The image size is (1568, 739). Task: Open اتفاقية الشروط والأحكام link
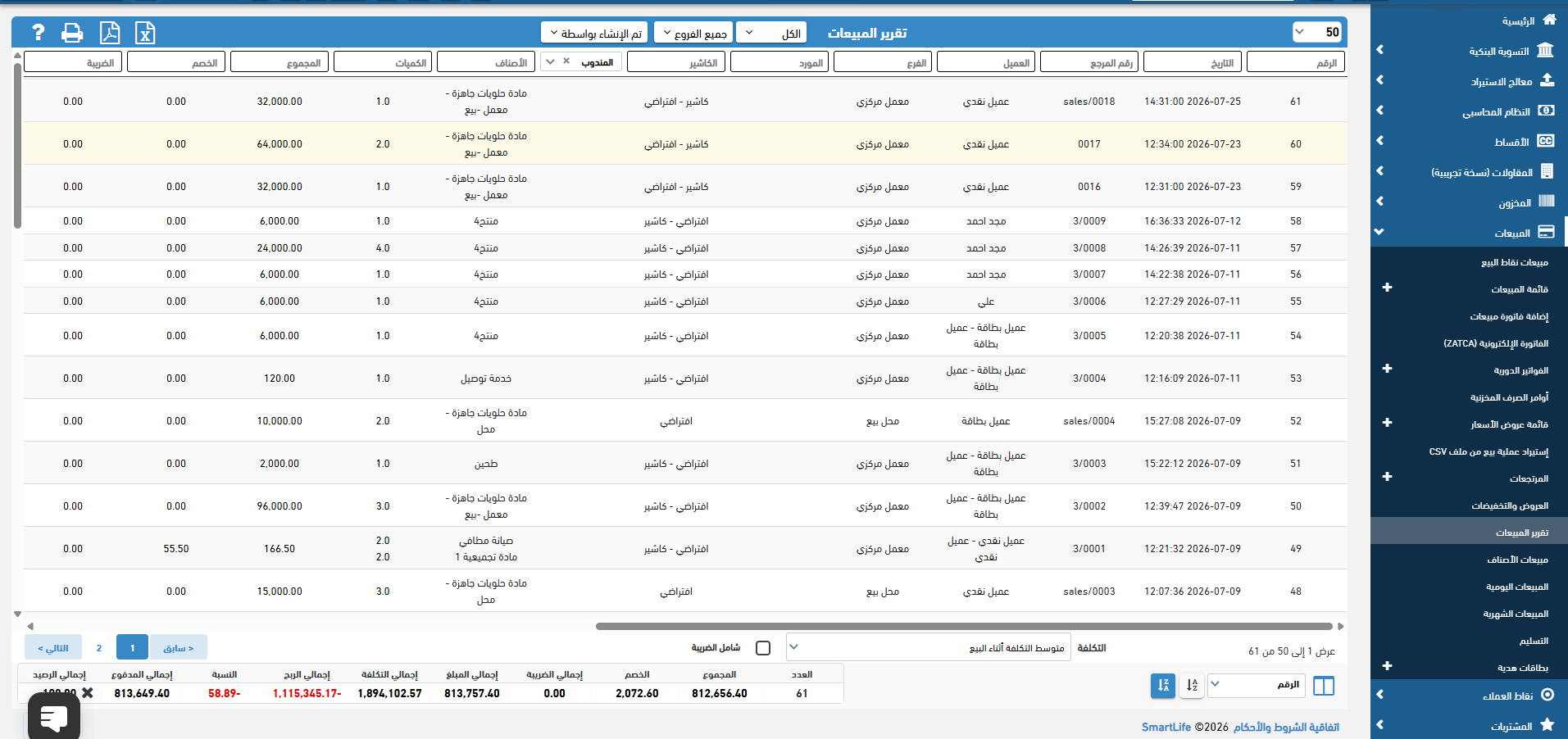click(1286, 727)
